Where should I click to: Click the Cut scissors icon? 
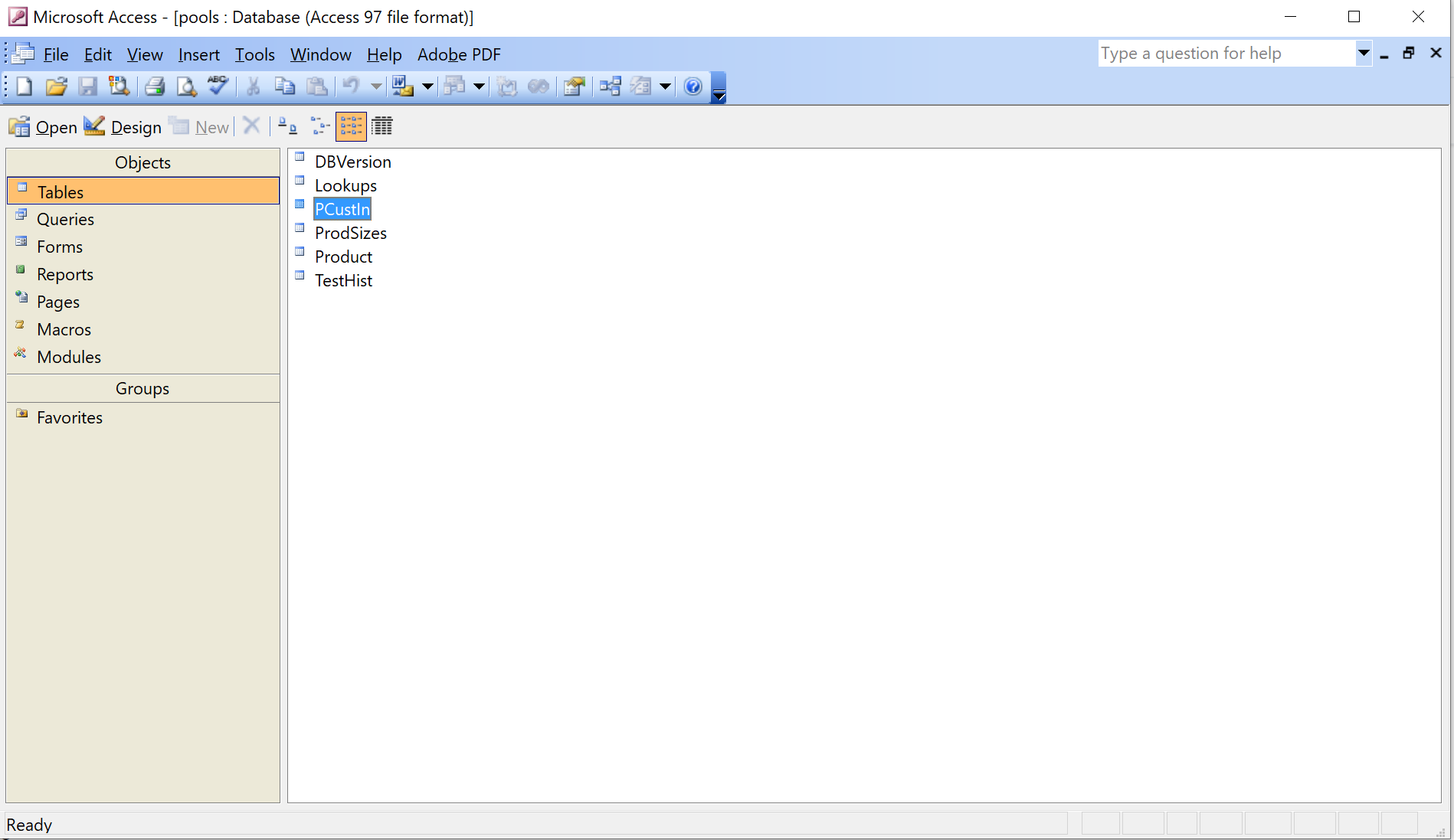[x=253, y=87]
